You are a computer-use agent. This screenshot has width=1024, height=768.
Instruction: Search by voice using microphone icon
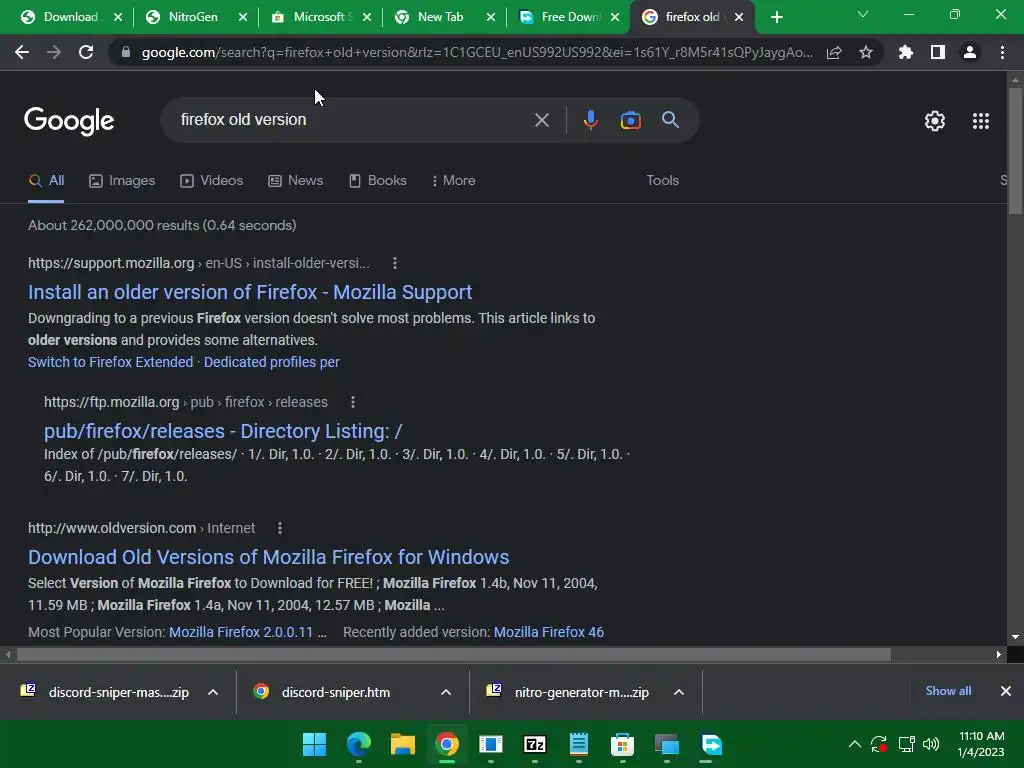pyautogui.click(x=590, y=120)
